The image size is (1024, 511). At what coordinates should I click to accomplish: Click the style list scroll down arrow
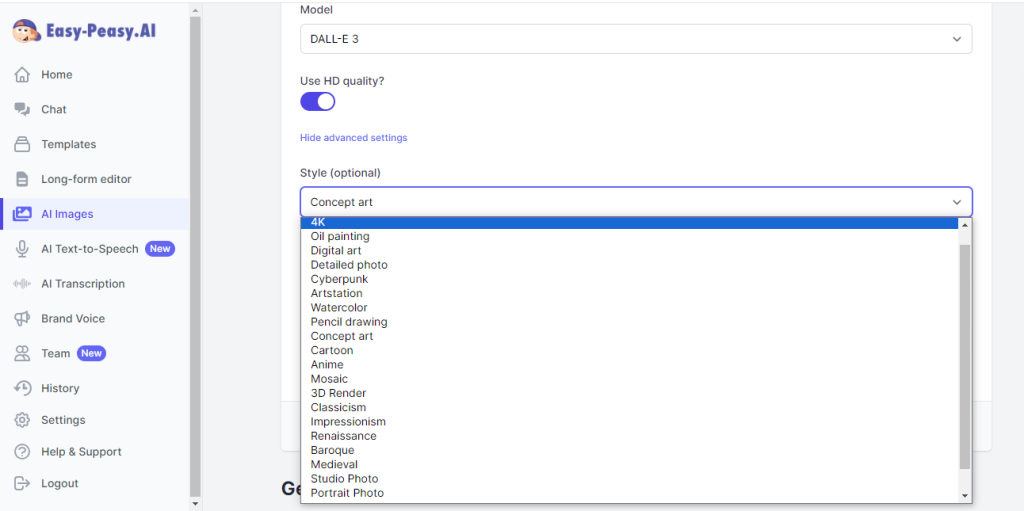(x=965, y=496)
